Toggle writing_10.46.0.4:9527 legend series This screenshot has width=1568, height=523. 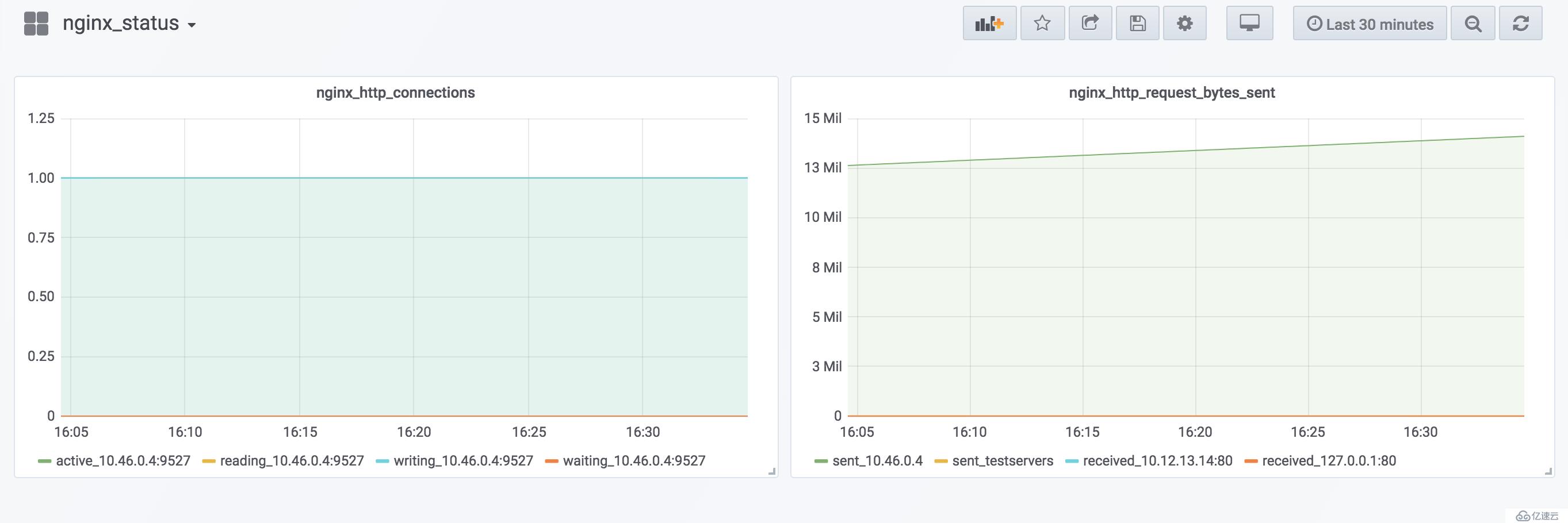pos(463,461)
